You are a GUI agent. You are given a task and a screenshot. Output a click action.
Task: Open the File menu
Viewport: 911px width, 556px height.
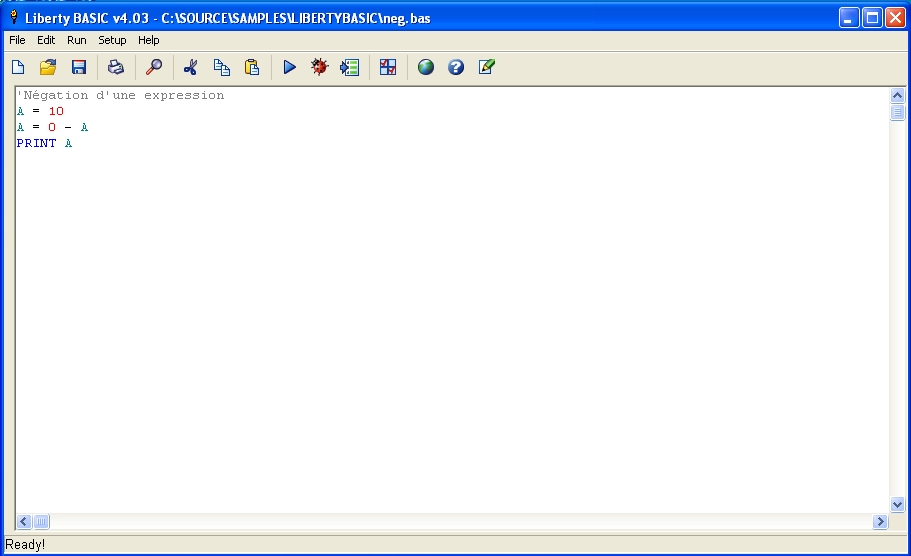pyautogui.click(x=17, y=40)
